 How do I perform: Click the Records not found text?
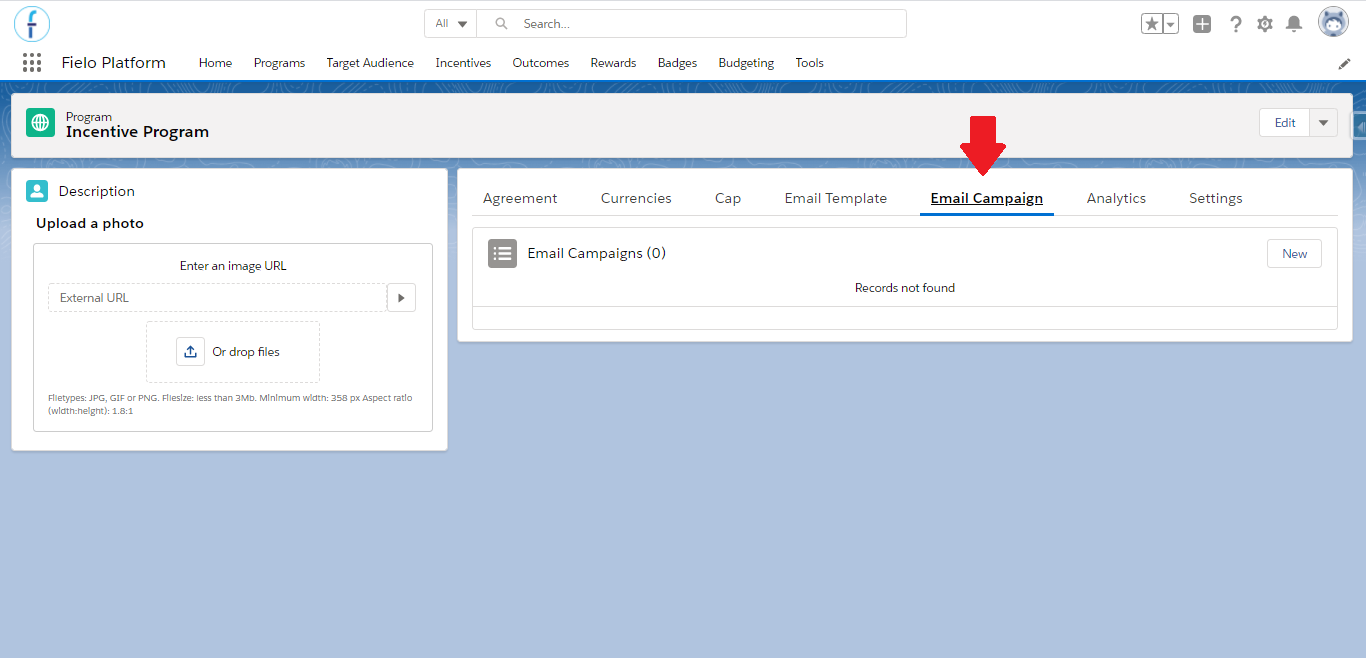pyautogui.click(x=905, y=288)
